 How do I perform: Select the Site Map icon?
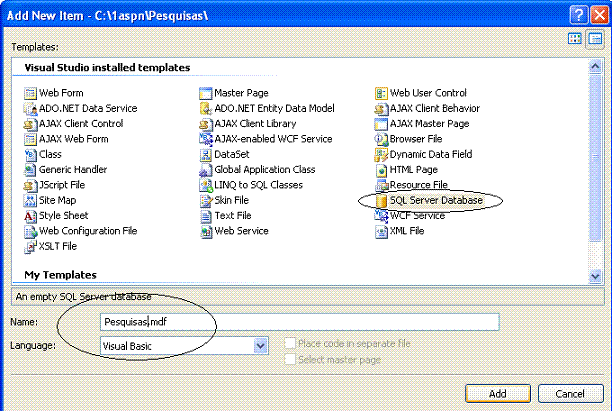pyautogui.click(x=30, y=201)
